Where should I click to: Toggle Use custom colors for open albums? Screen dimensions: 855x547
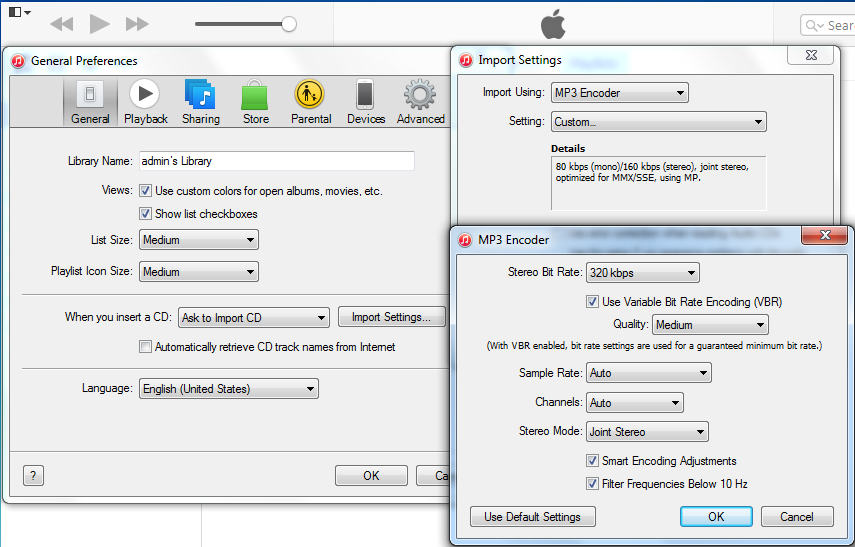point(145,191)
